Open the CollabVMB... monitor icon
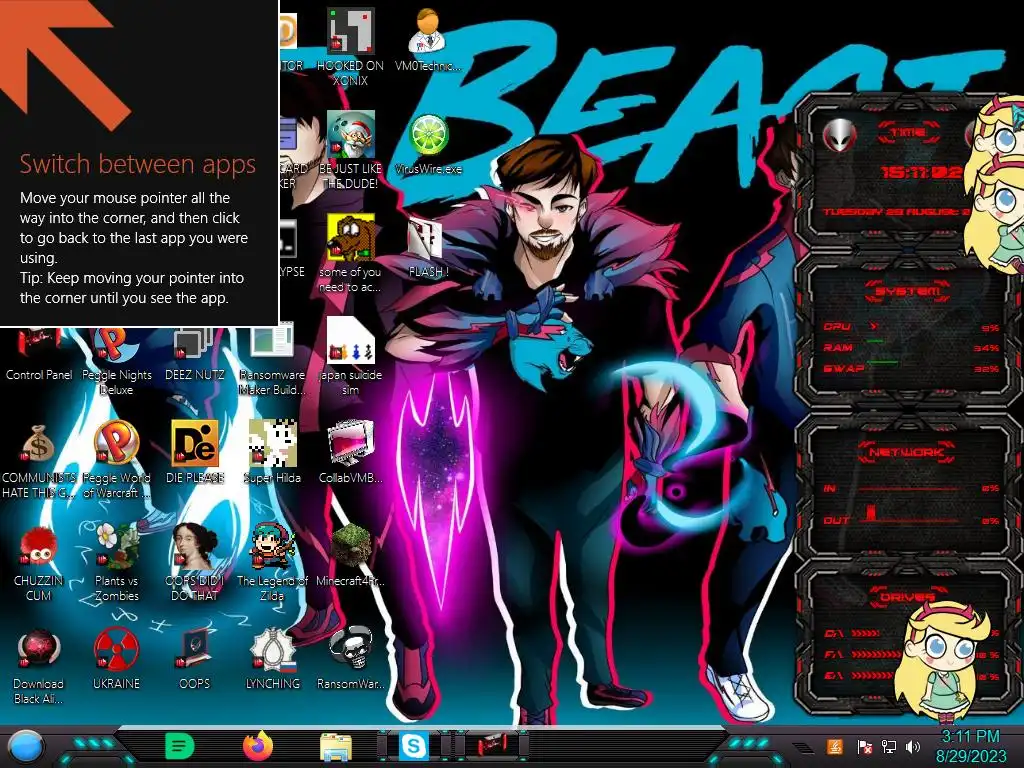The height and width of the screenshot is (768, 1024). [x=351, y=453]
